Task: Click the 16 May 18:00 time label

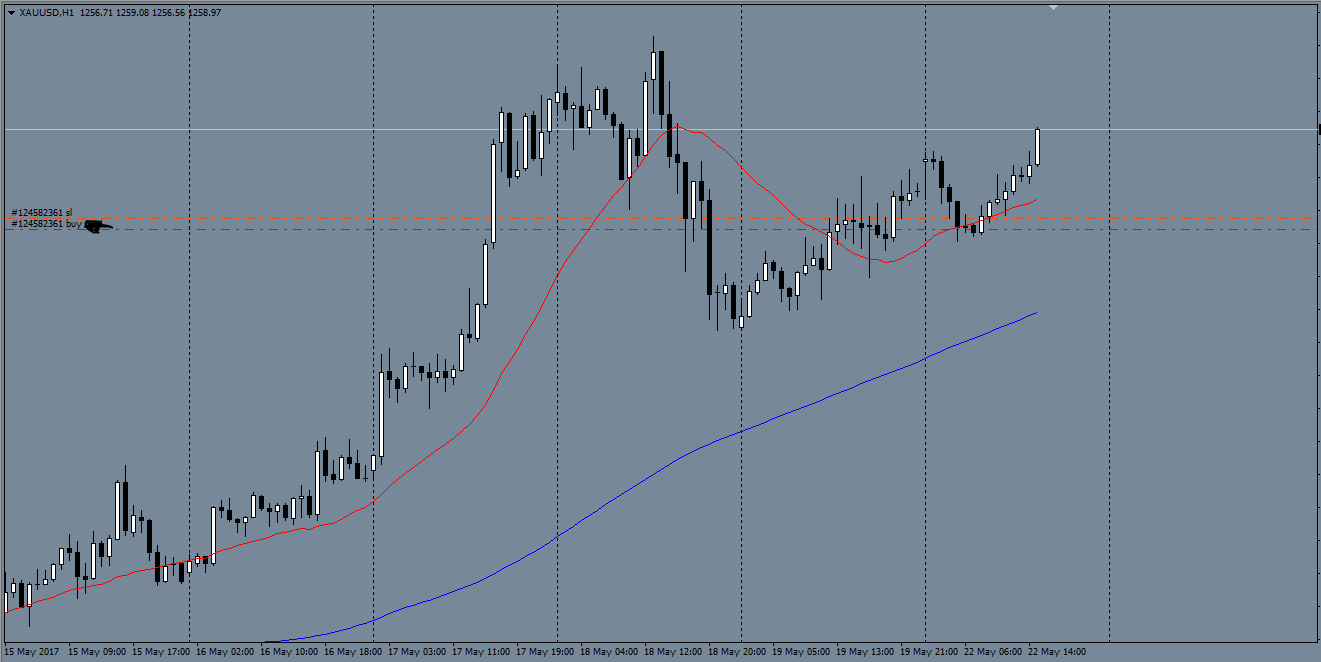Action: pos(353,651)
